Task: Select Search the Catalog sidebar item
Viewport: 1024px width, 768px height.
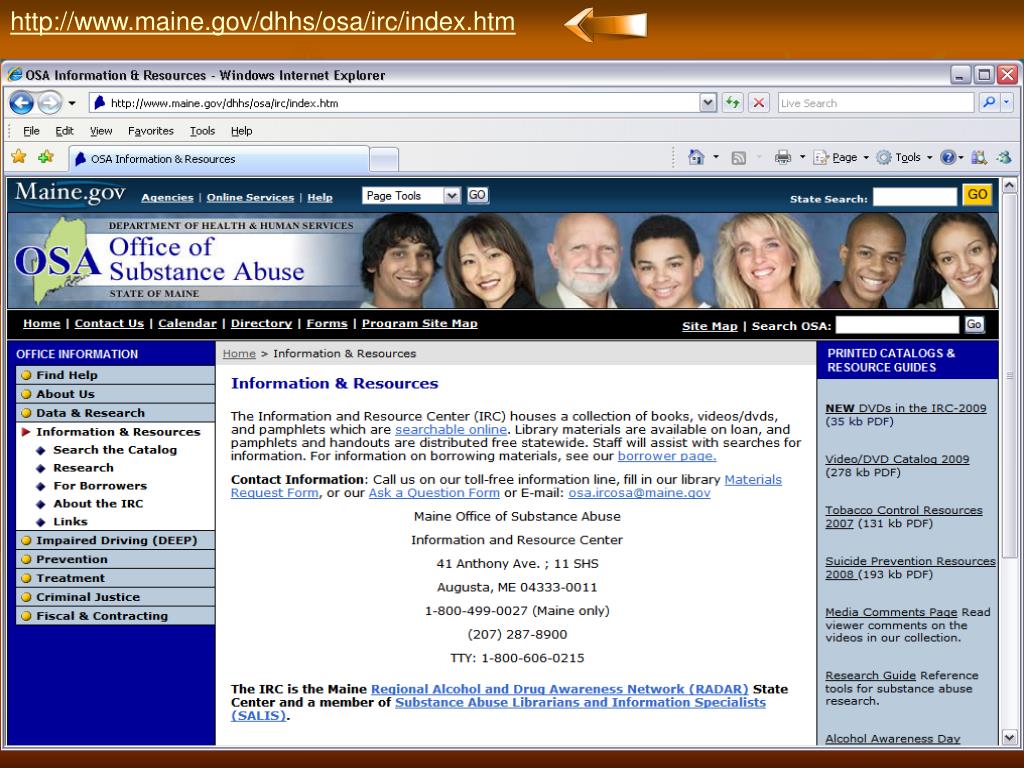Action: pyautogui.click(x=115, y=450)
